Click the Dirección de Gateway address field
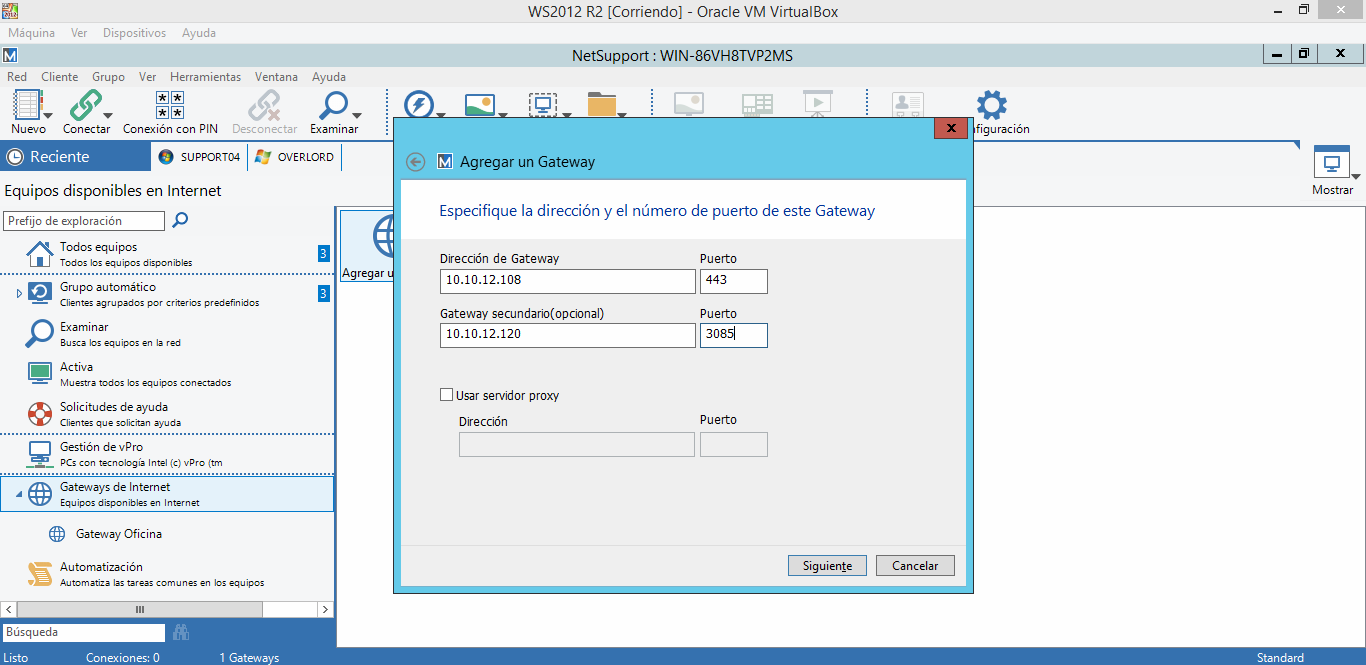The width and height of the screenshot is (1366, 665). [568, 281]
